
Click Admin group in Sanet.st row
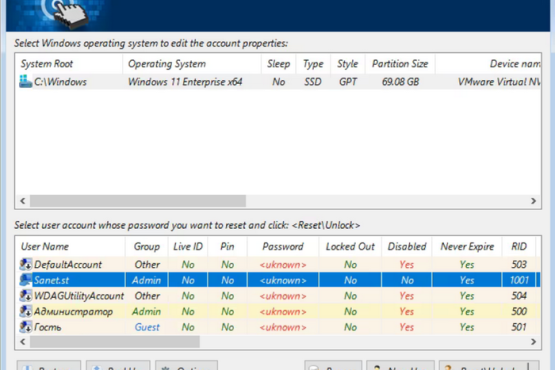click(147, 280)
